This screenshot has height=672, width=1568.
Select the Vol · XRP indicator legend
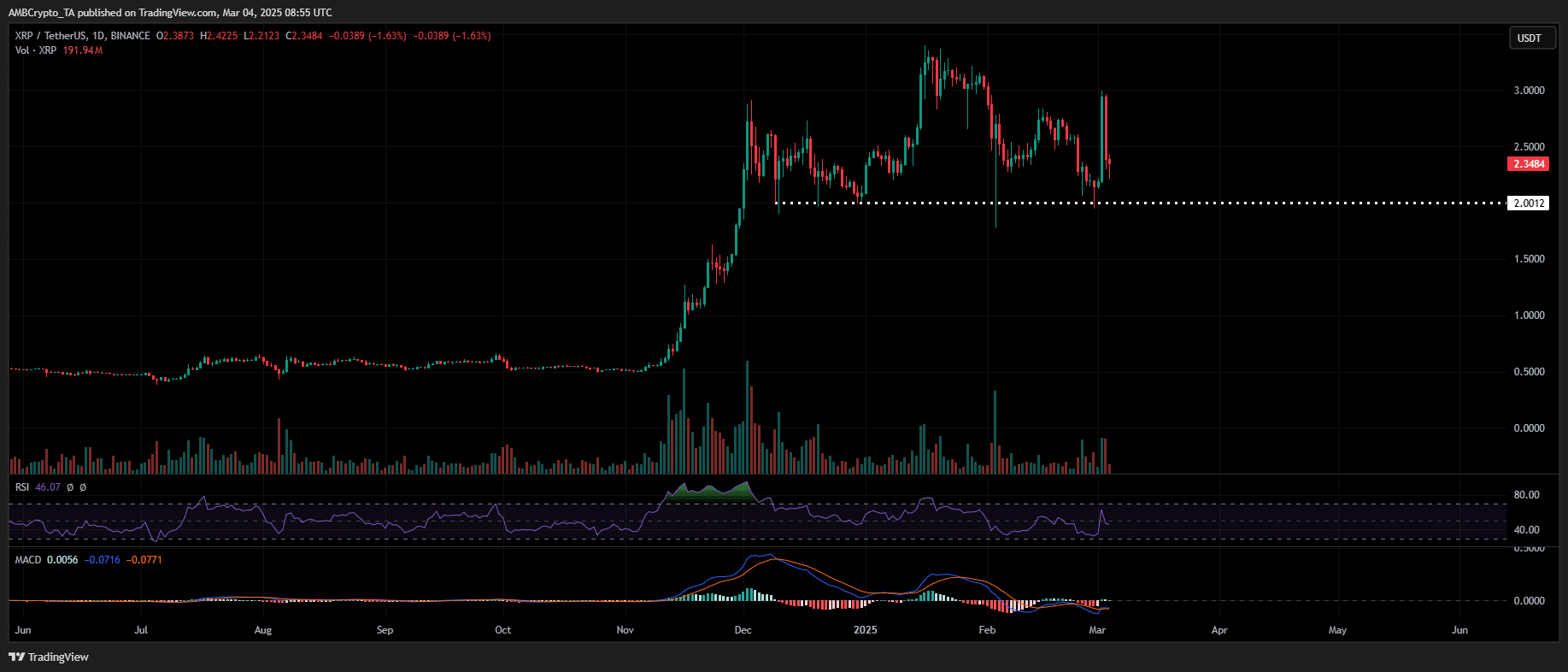(x=36, y=50)
